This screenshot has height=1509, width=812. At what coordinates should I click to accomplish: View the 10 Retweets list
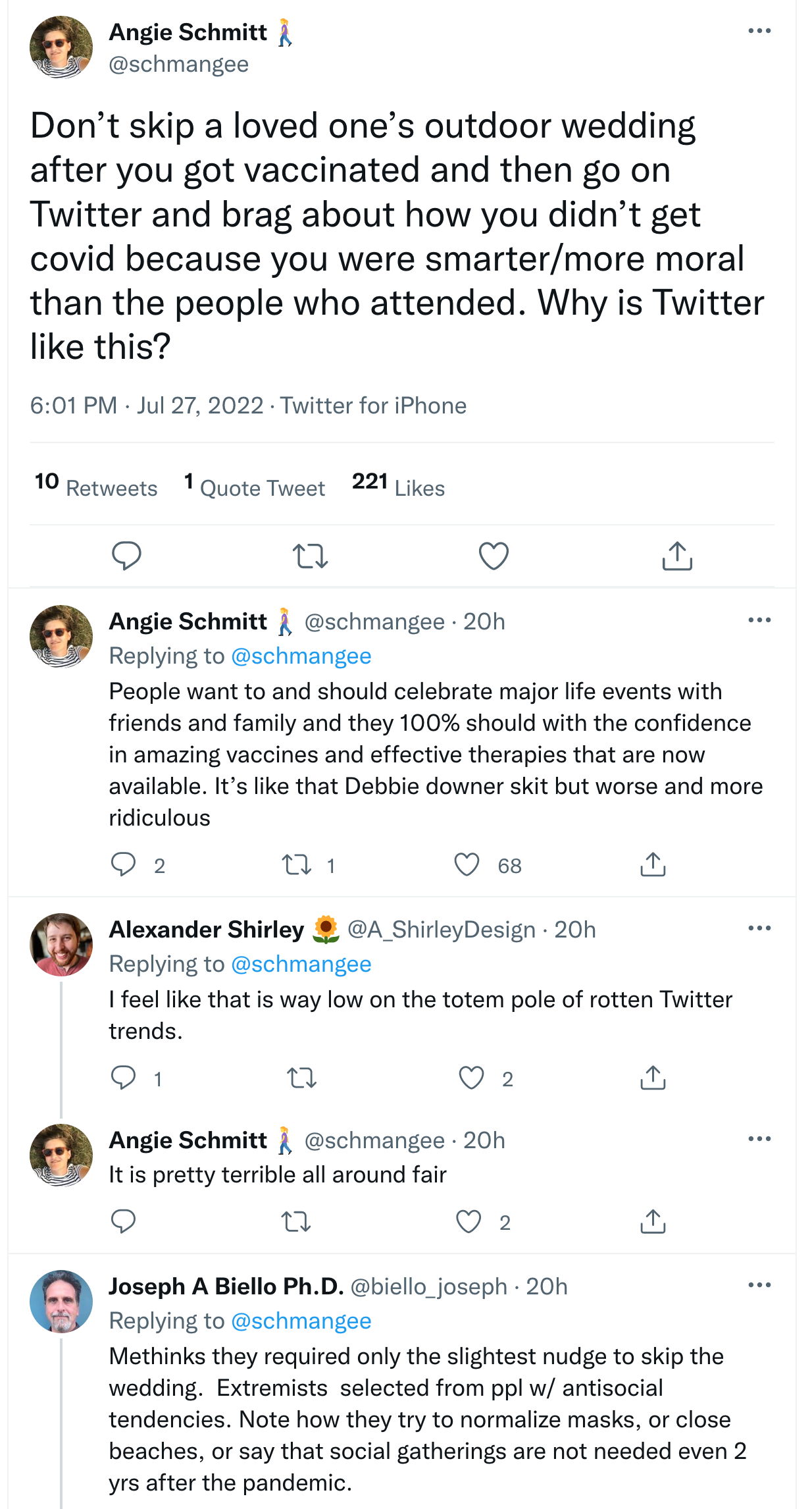pos(96,487)
